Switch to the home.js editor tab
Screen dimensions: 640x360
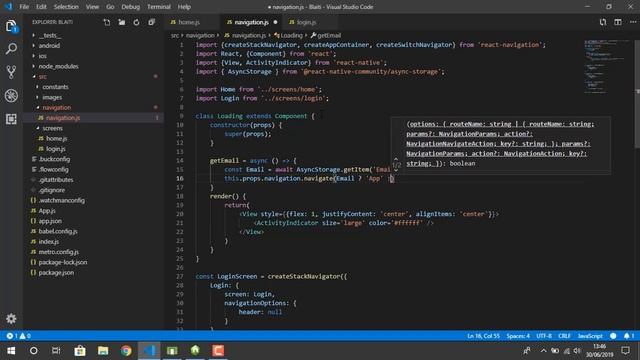(189, 22)
